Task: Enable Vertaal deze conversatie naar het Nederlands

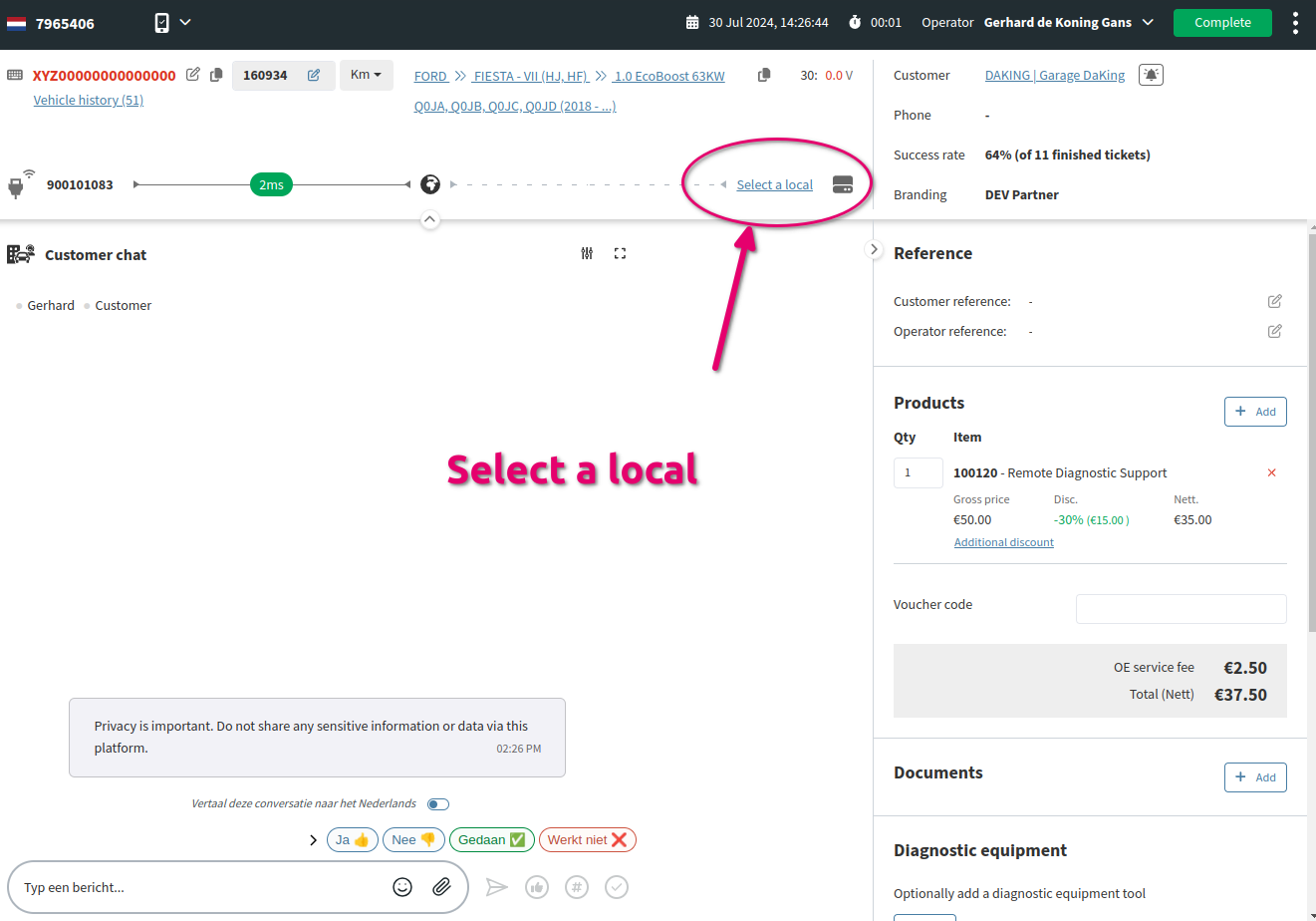Action: tap(437, 803)
